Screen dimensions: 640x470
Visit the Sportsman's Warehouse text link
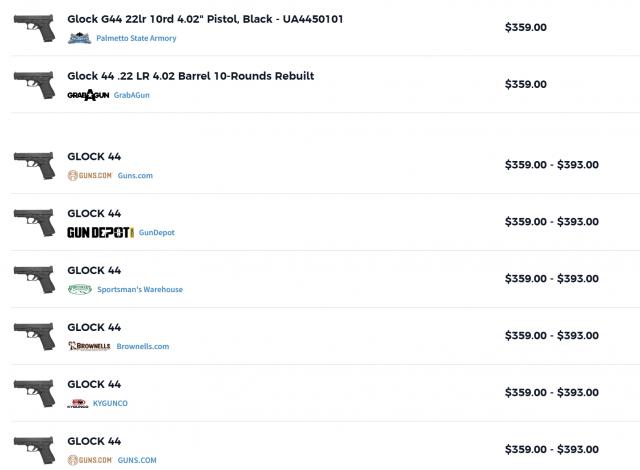click(x=140, y=289)
